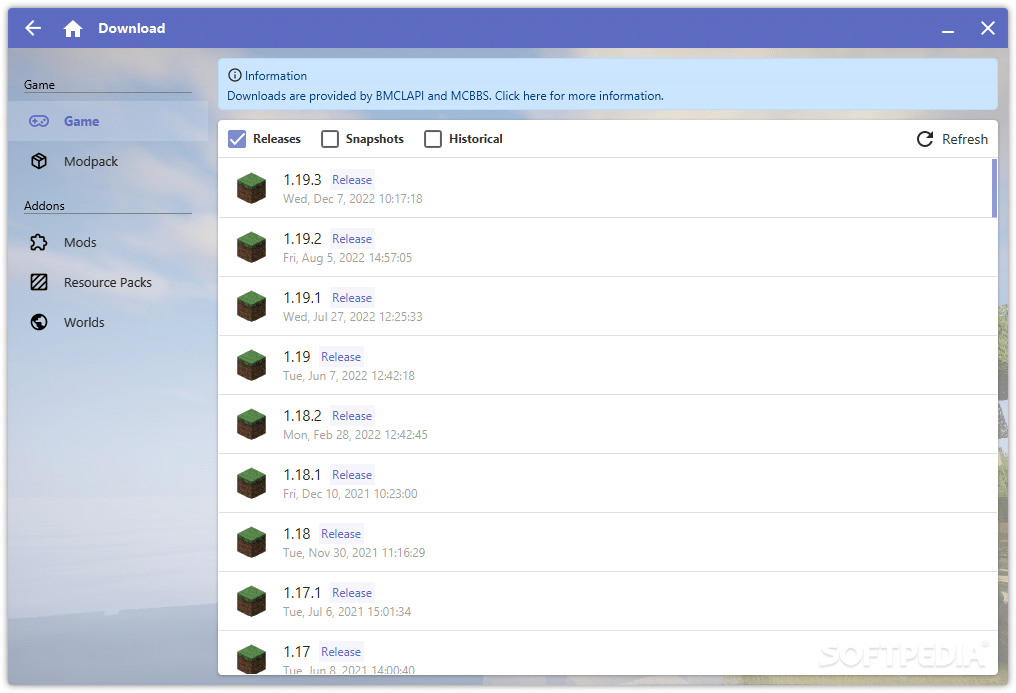This screenshot has width=1016, height=693.
Task: Switch to Worlds section
Action: (108, 322)
